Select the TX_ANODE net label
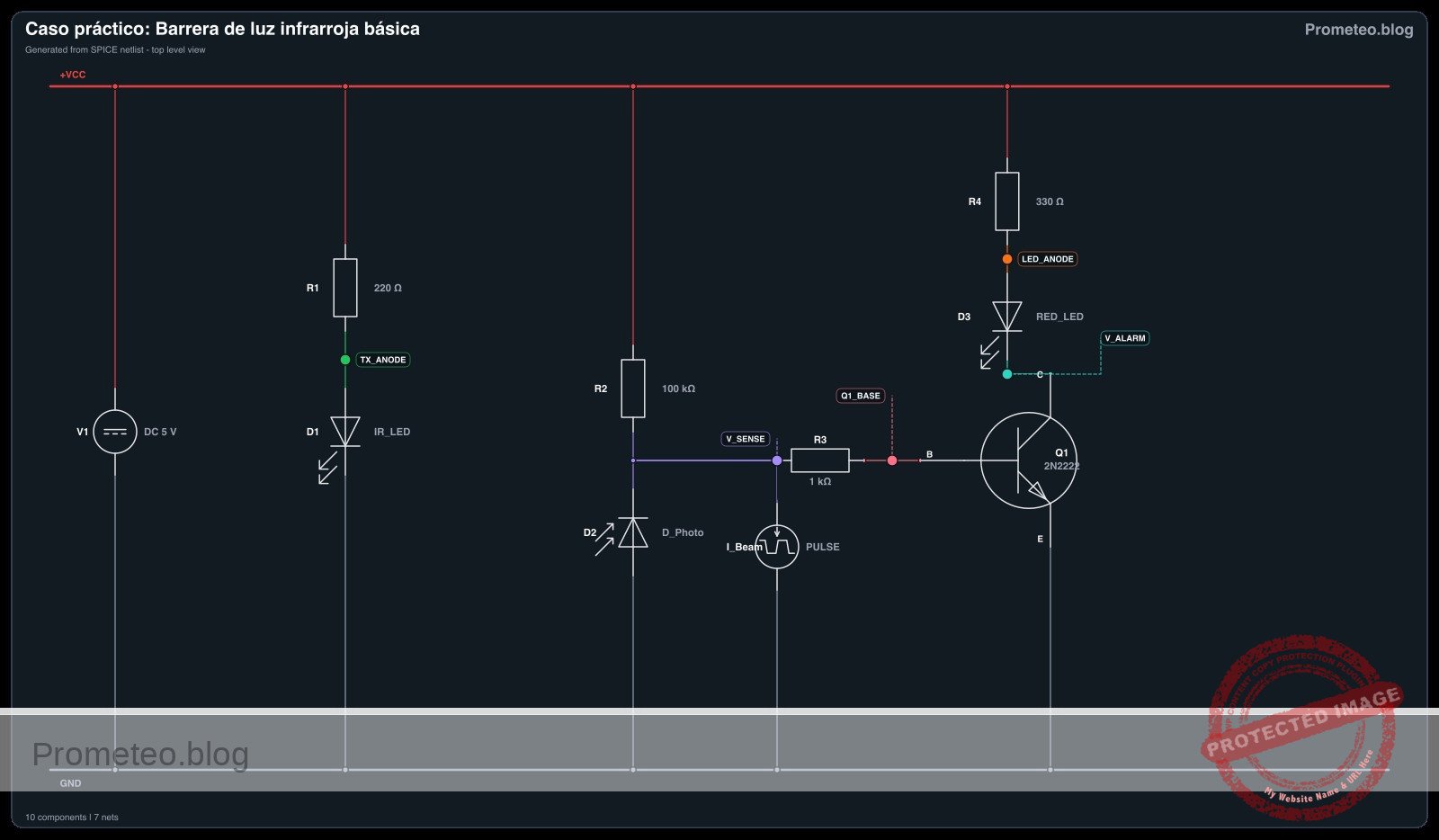Screen dimensions: 1439x840 tap(383, 360)
